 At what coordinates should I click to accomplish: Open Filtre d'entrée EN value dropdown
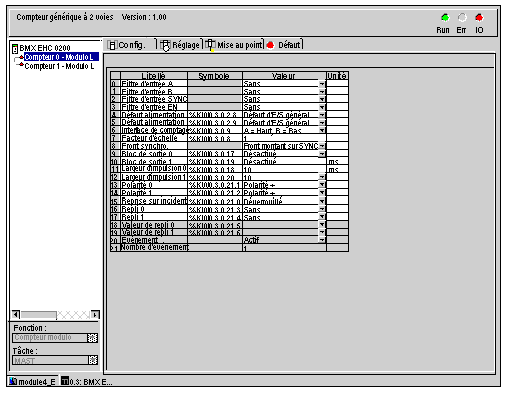pyautogui.click(x=322, y=107)
